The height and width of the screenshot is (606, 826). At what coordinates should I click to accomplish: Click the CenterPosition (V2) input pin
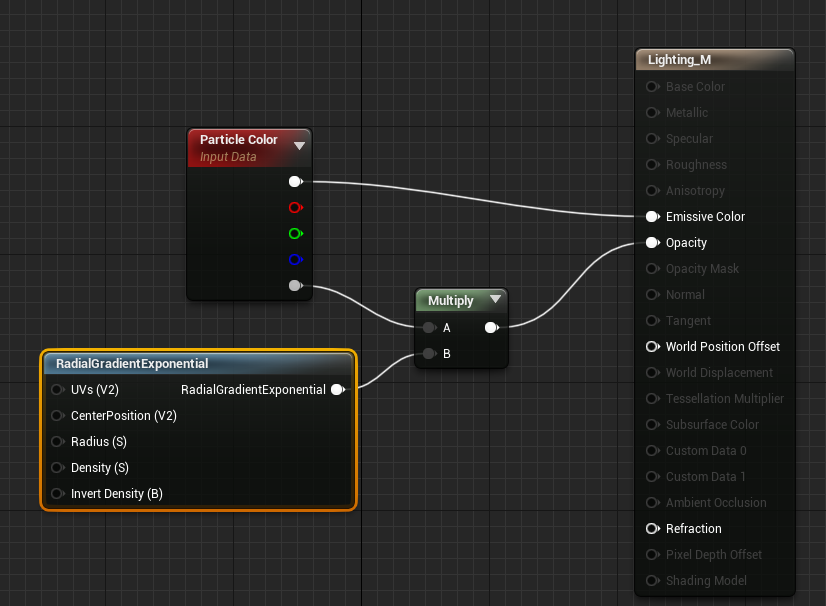[58, 416]
